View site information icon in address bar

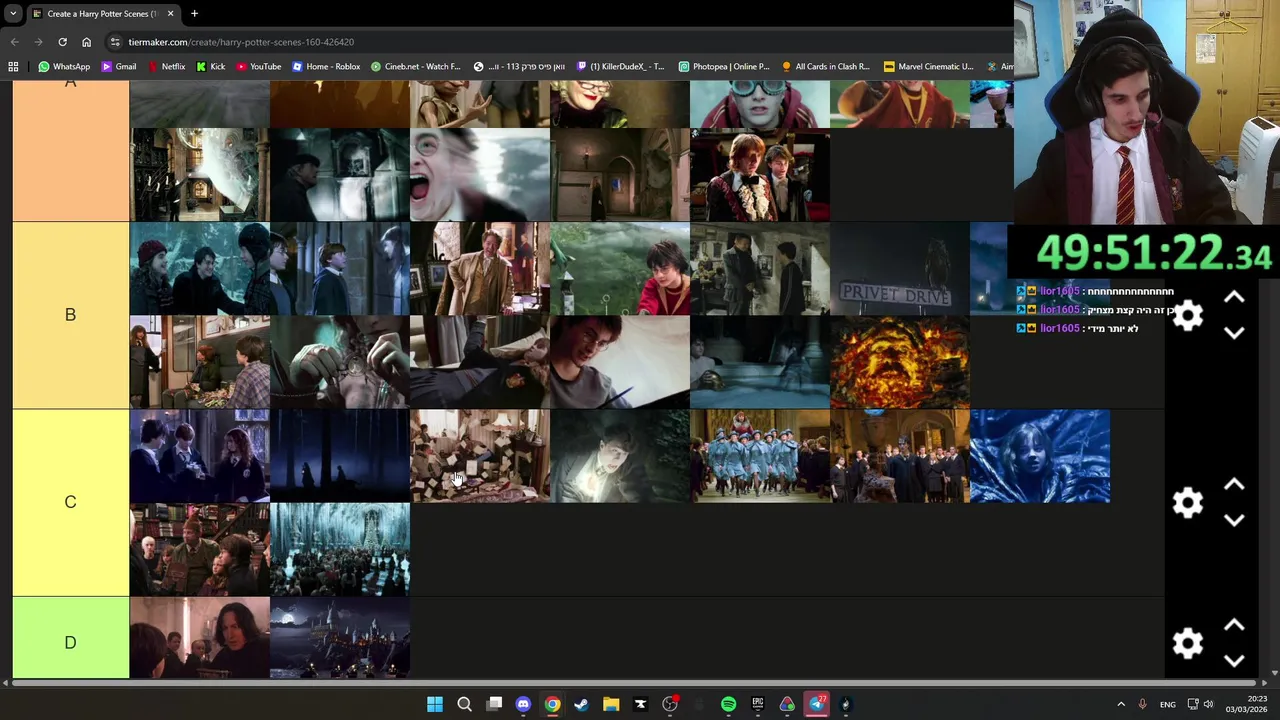point(116,42)
